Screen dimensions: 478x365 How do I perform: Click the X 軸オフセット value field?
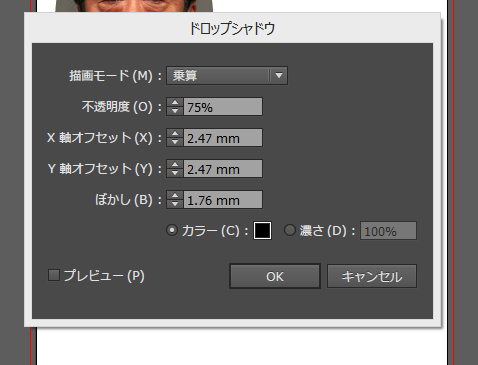223,138
